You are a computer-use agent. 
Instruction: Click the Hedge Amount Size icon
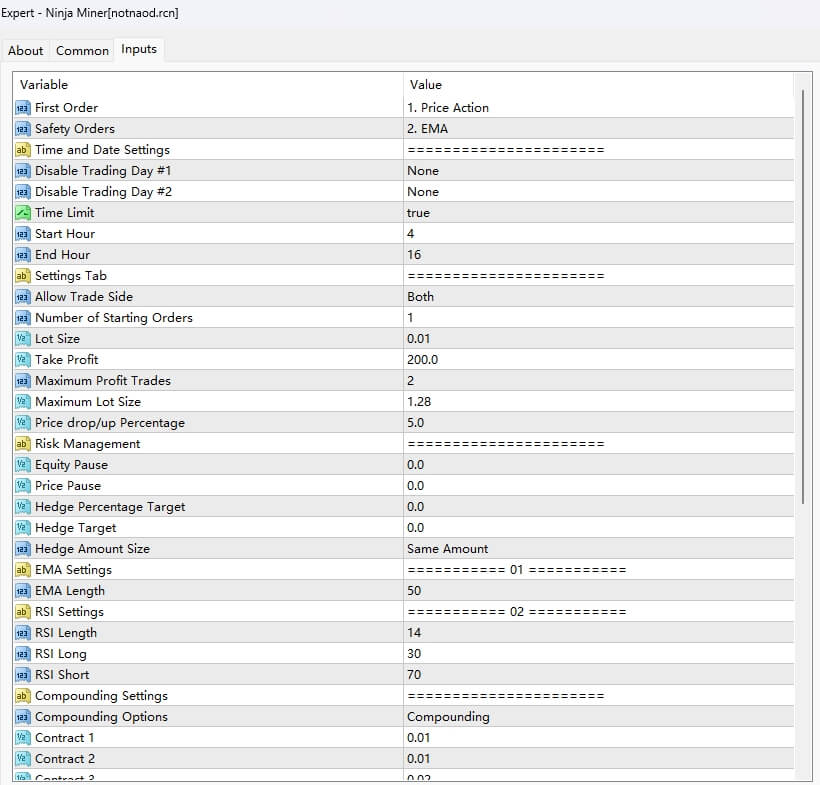22,549
